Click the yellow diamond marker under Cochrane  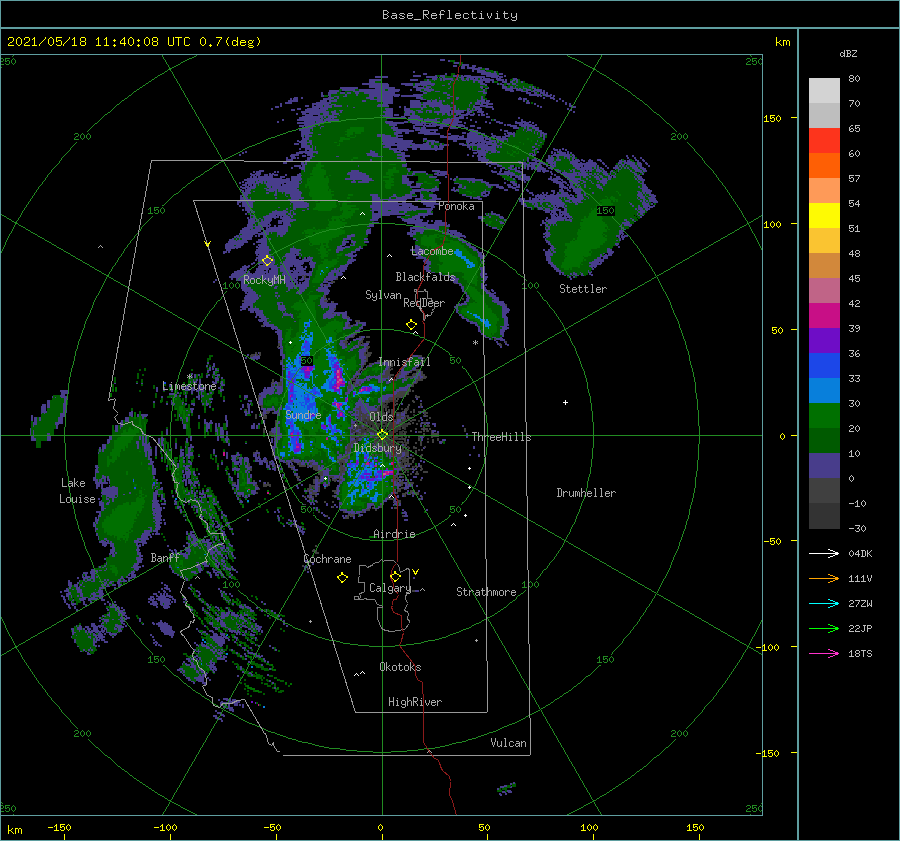342,578
